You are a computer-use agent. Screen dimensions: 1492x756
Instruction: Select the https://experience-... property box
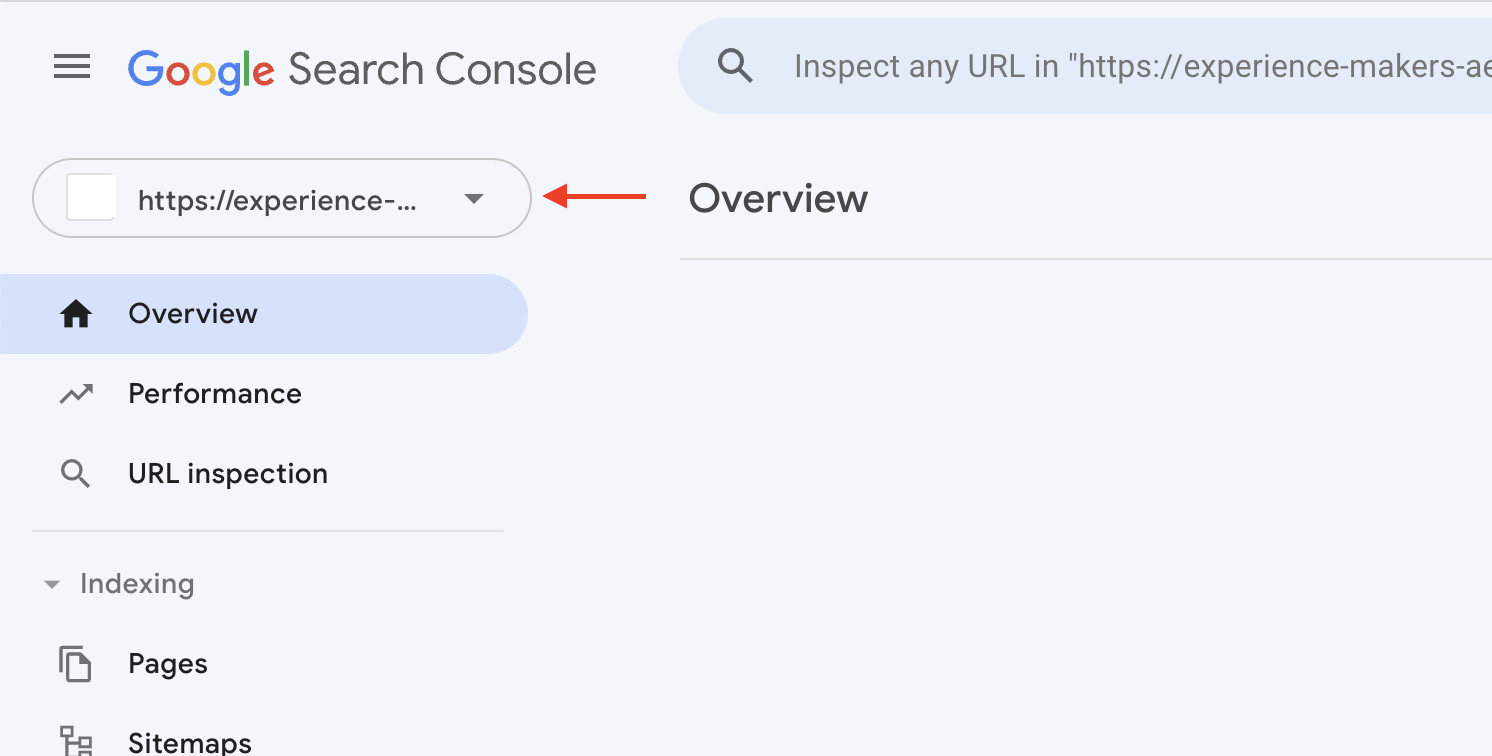click(282, 198)
